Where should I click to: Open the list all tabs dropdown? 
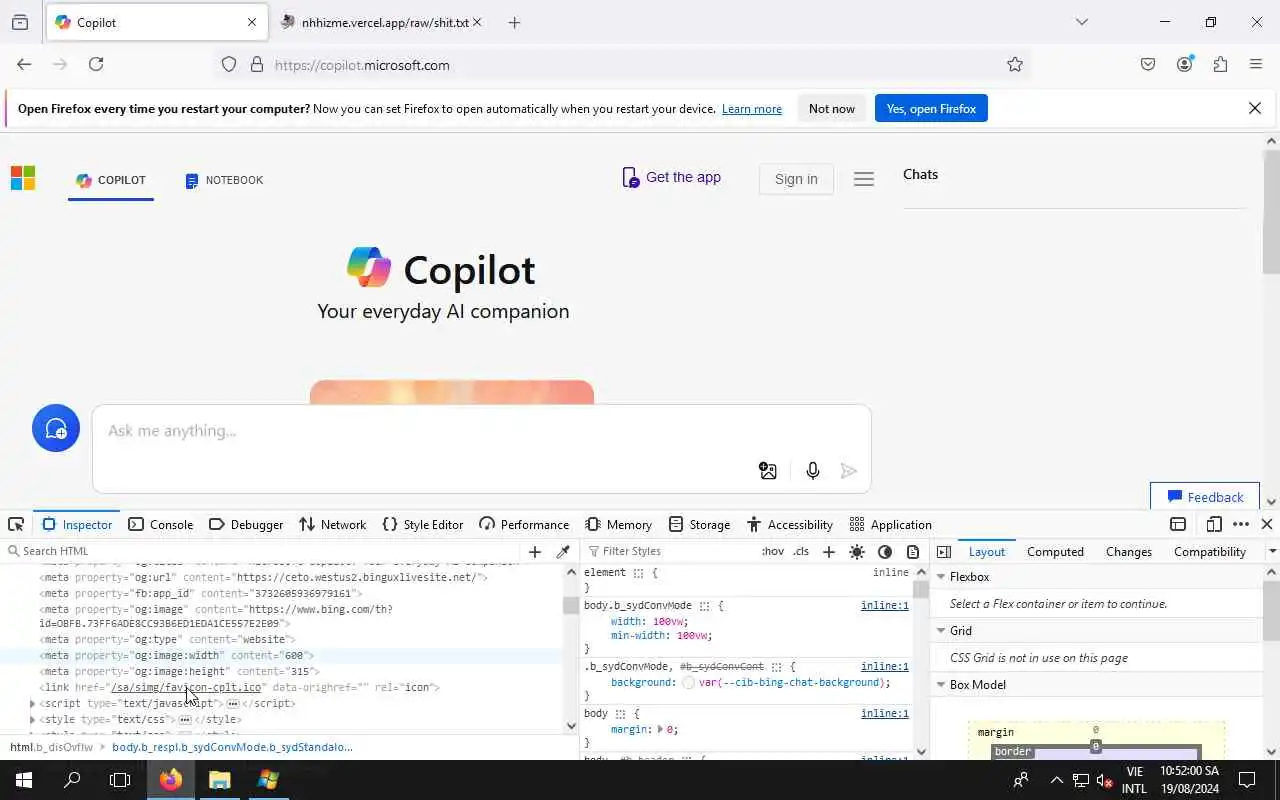pos(1081,22)
